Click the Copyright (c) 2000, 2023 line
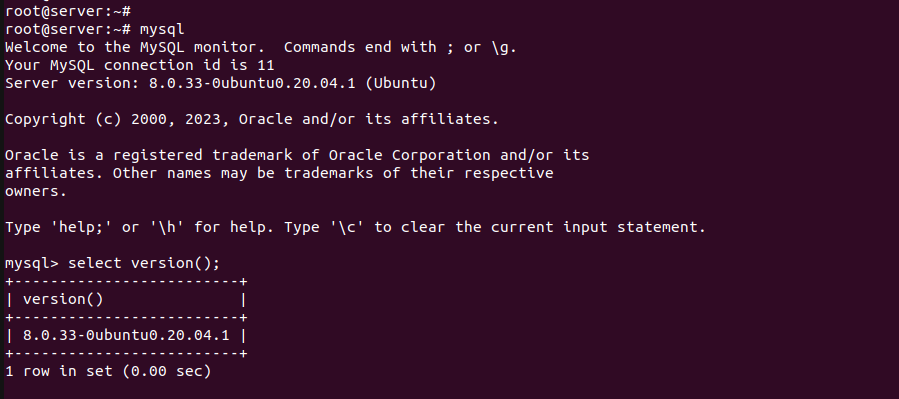The height and width of the screenshot is (399, 899). [252, 119]
